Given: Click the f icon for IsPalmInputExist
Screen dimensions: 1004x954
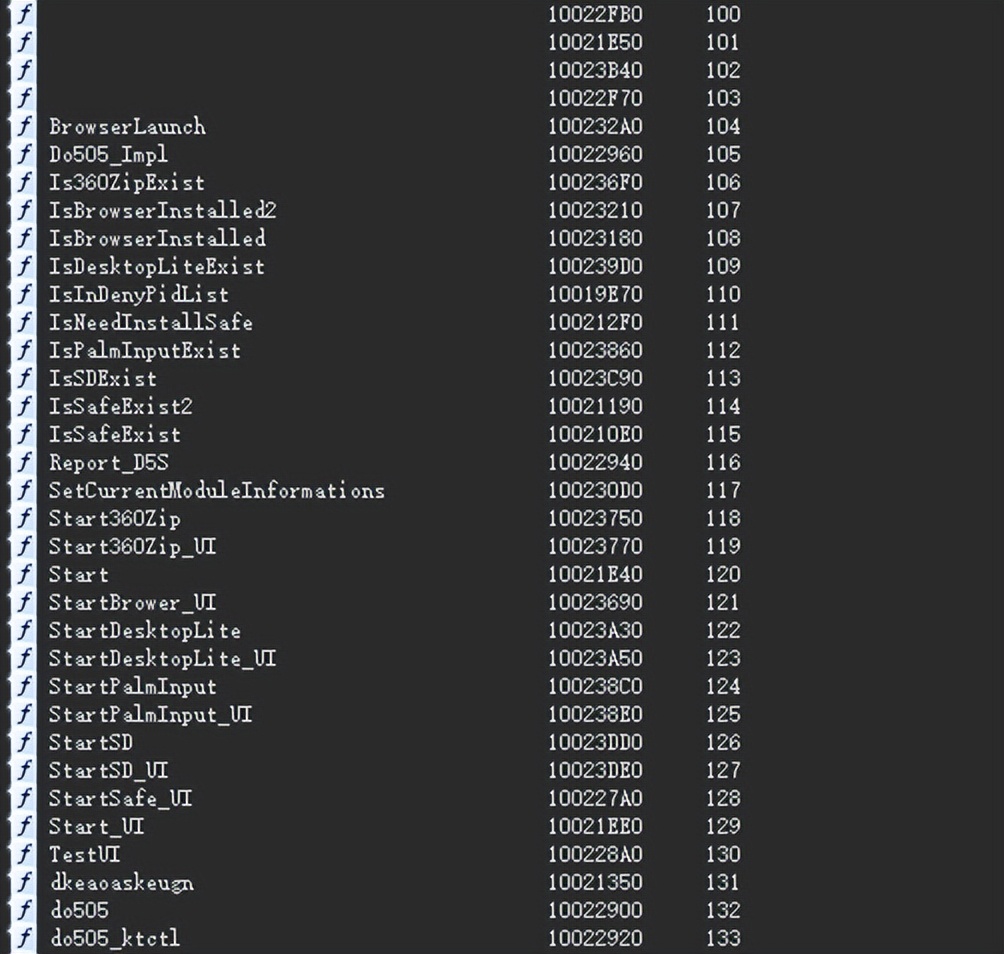Looking at the screenshot, I should (x=24, y=350).
